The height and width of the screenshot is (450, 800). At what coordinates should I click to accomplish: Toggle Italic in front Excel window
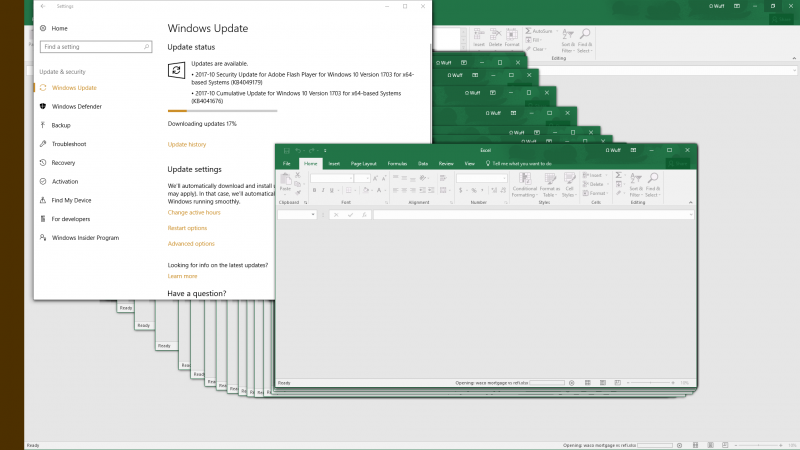(323, 189)
